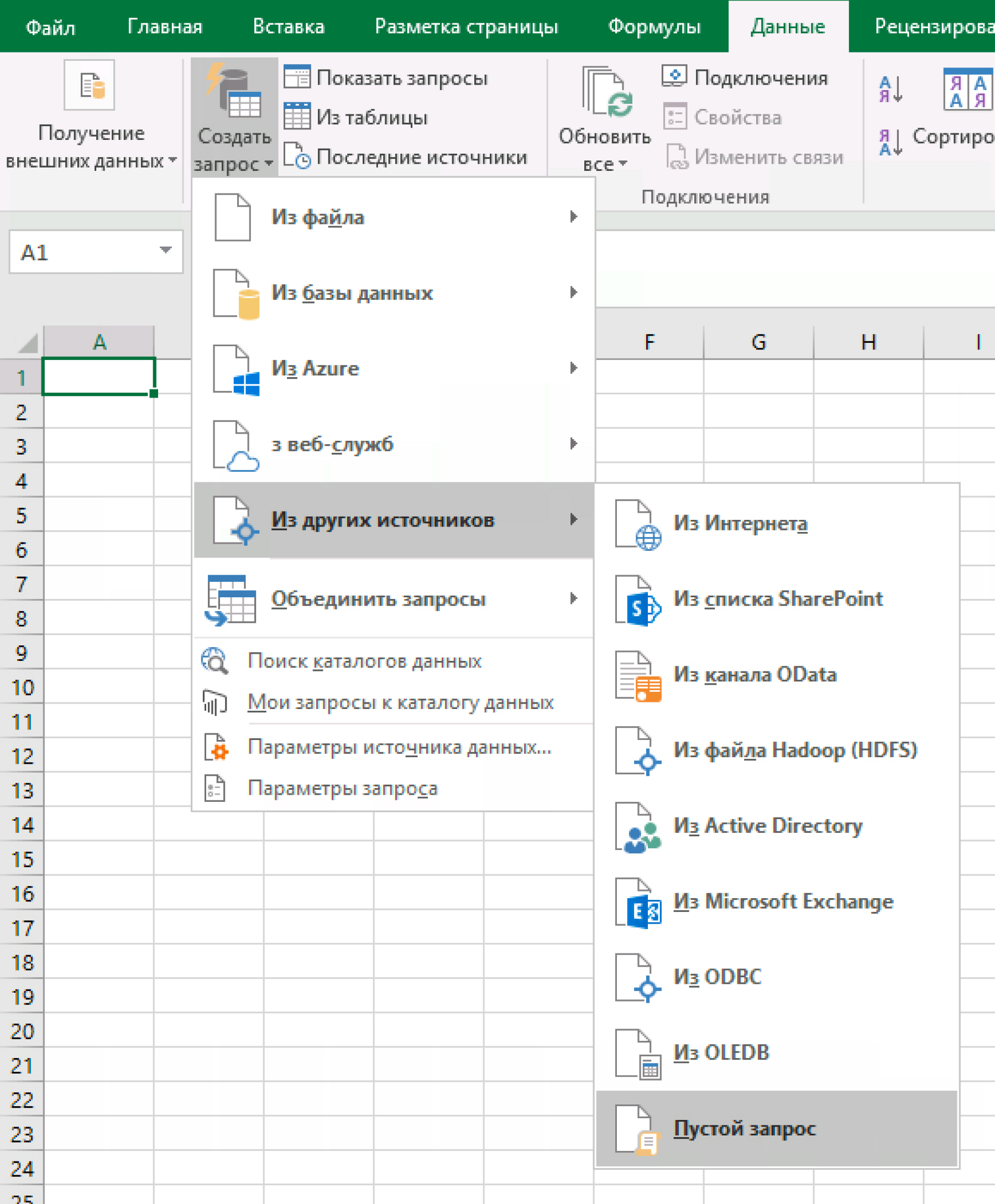Expand the веб-служб submenu arrow
Image resolution: width=995 pixels, height=1204 pixels.
point(573,444)
